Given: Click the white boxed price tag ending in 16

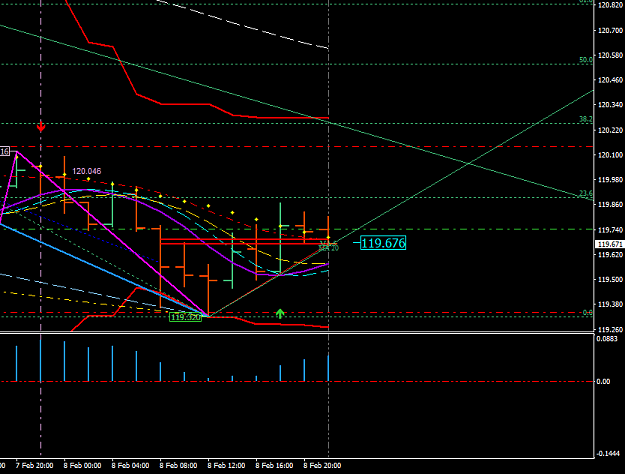Looking at the screenshot, I should click(x=4, y=151).
